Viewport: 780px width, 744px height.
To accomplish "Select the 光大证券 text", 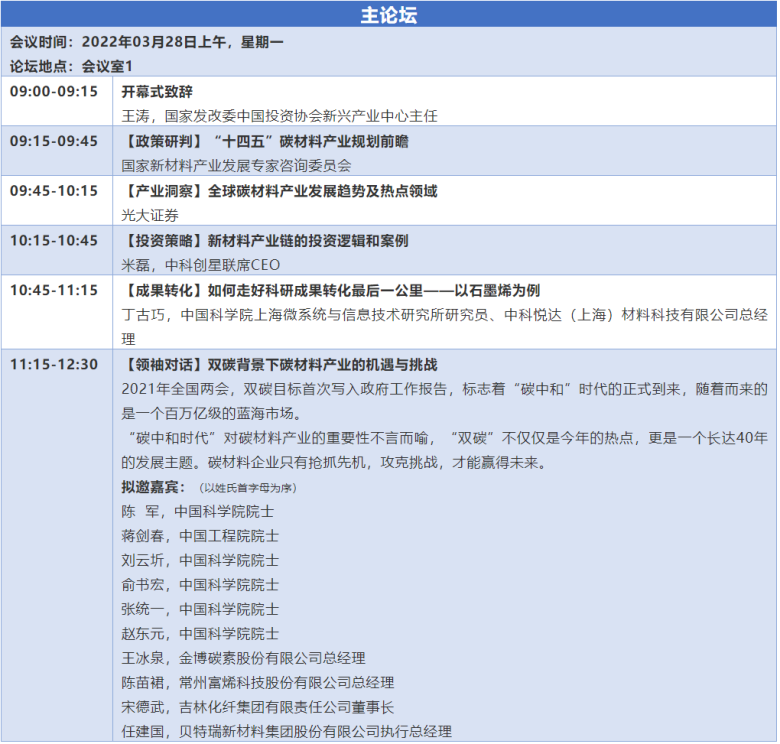I will pos(150,215).
